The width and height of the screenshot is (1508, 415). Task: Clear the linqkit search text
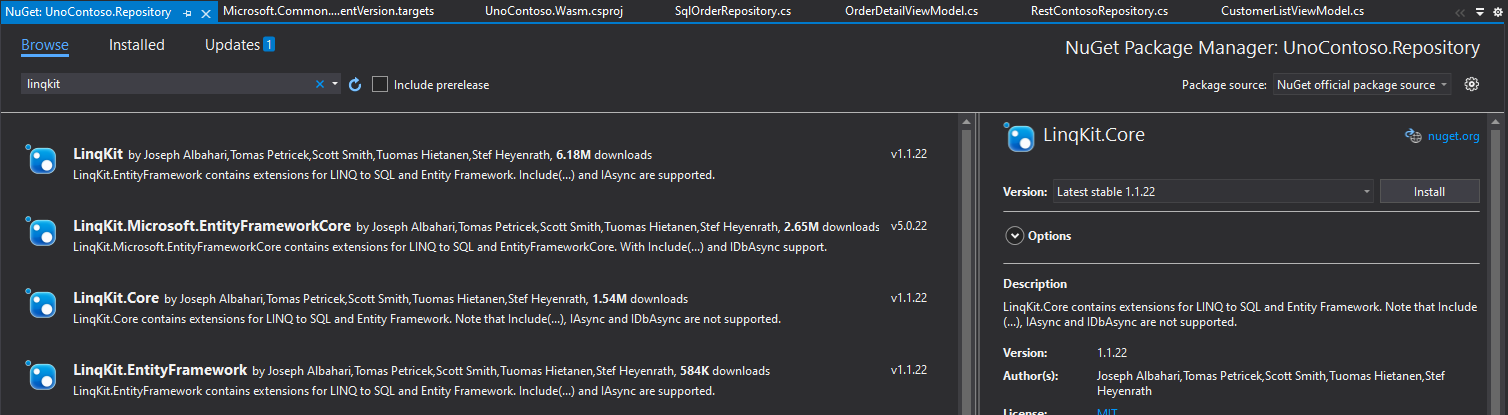click(320, 85)
